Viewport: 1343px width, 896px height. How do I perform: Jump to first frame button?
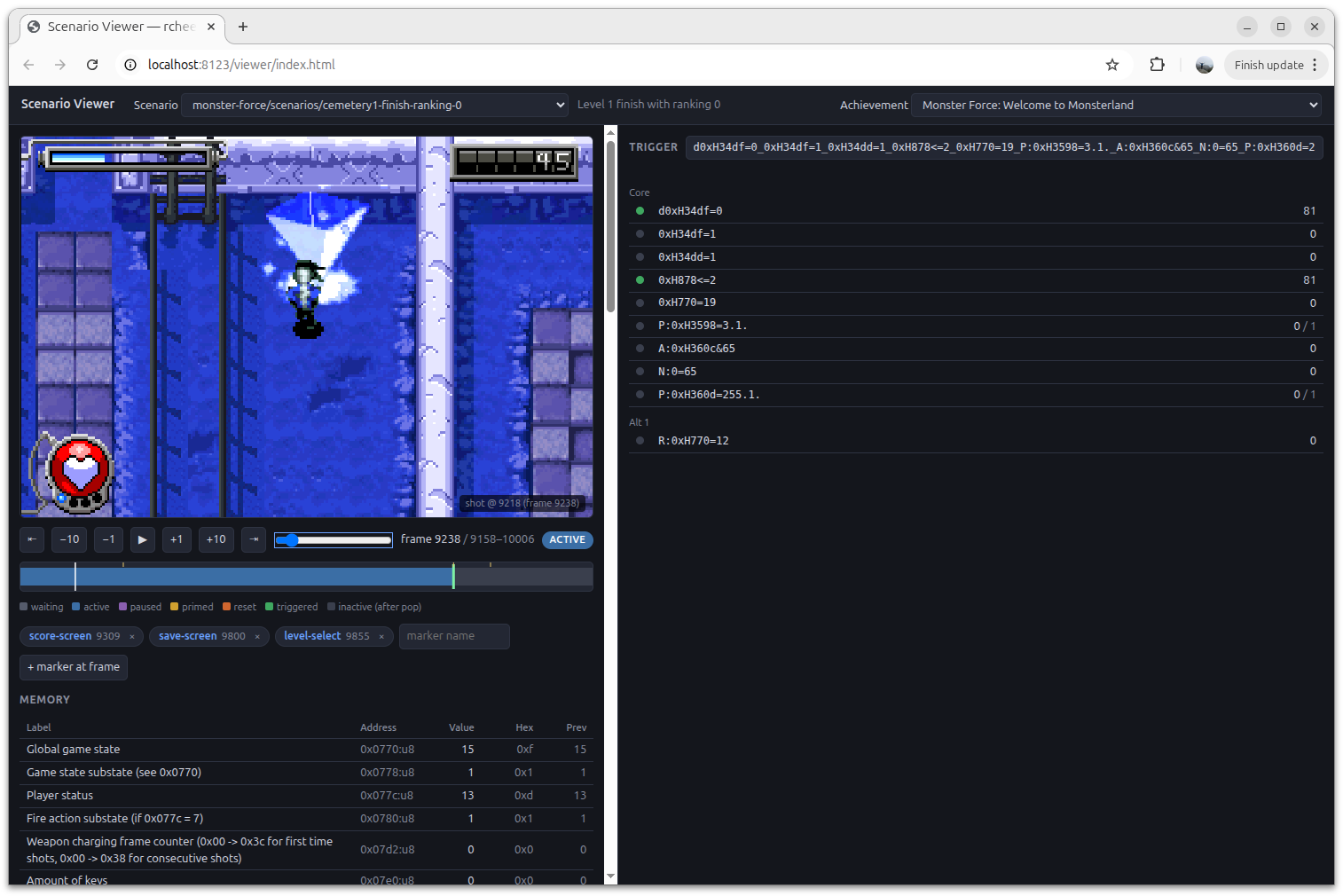32,539
